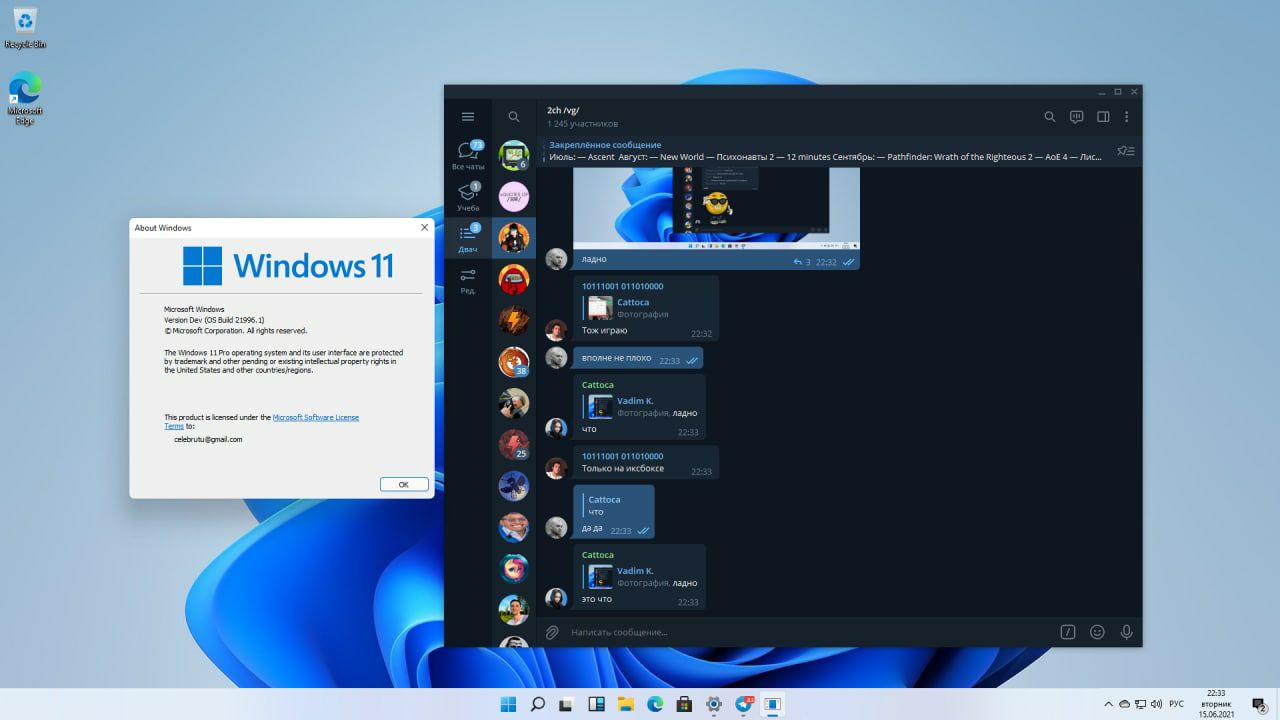This screenshot has height=720, width=1280.
Task: Open the shared Windows 11 screenshot photo
Action: [x=716, y=207]
